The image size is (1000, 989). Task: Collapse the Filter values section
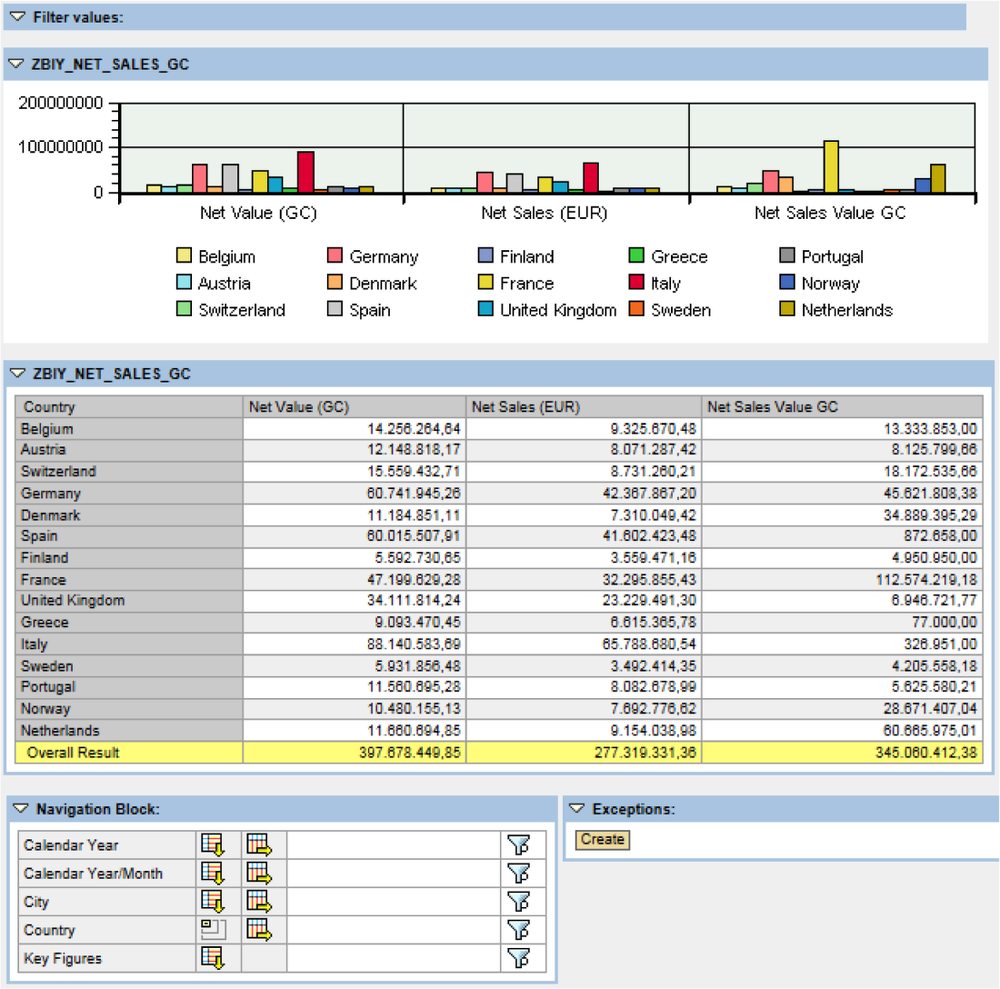point(17,17)
